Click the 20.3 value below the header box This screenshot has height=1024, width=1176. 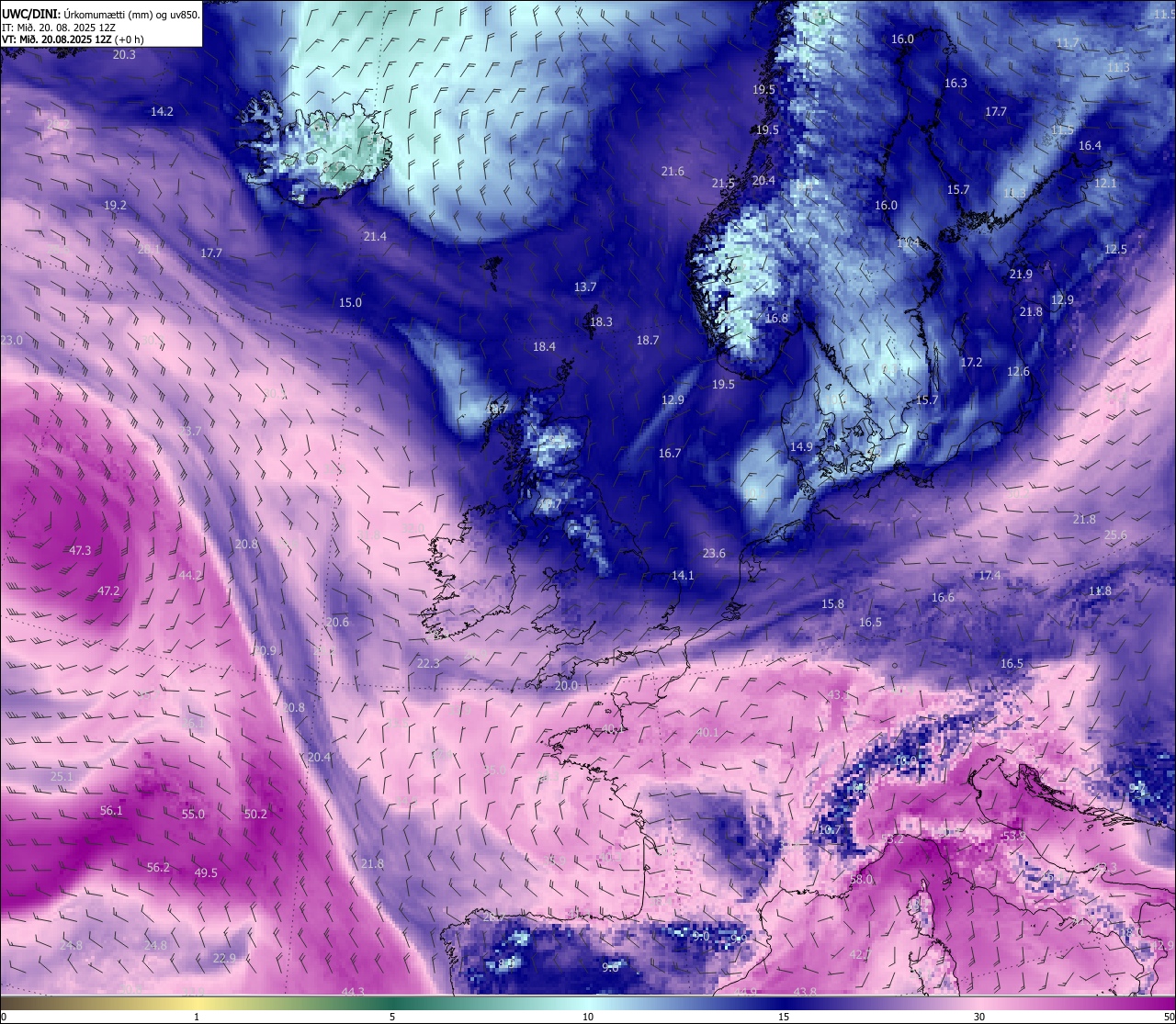(x=124, y=54)
